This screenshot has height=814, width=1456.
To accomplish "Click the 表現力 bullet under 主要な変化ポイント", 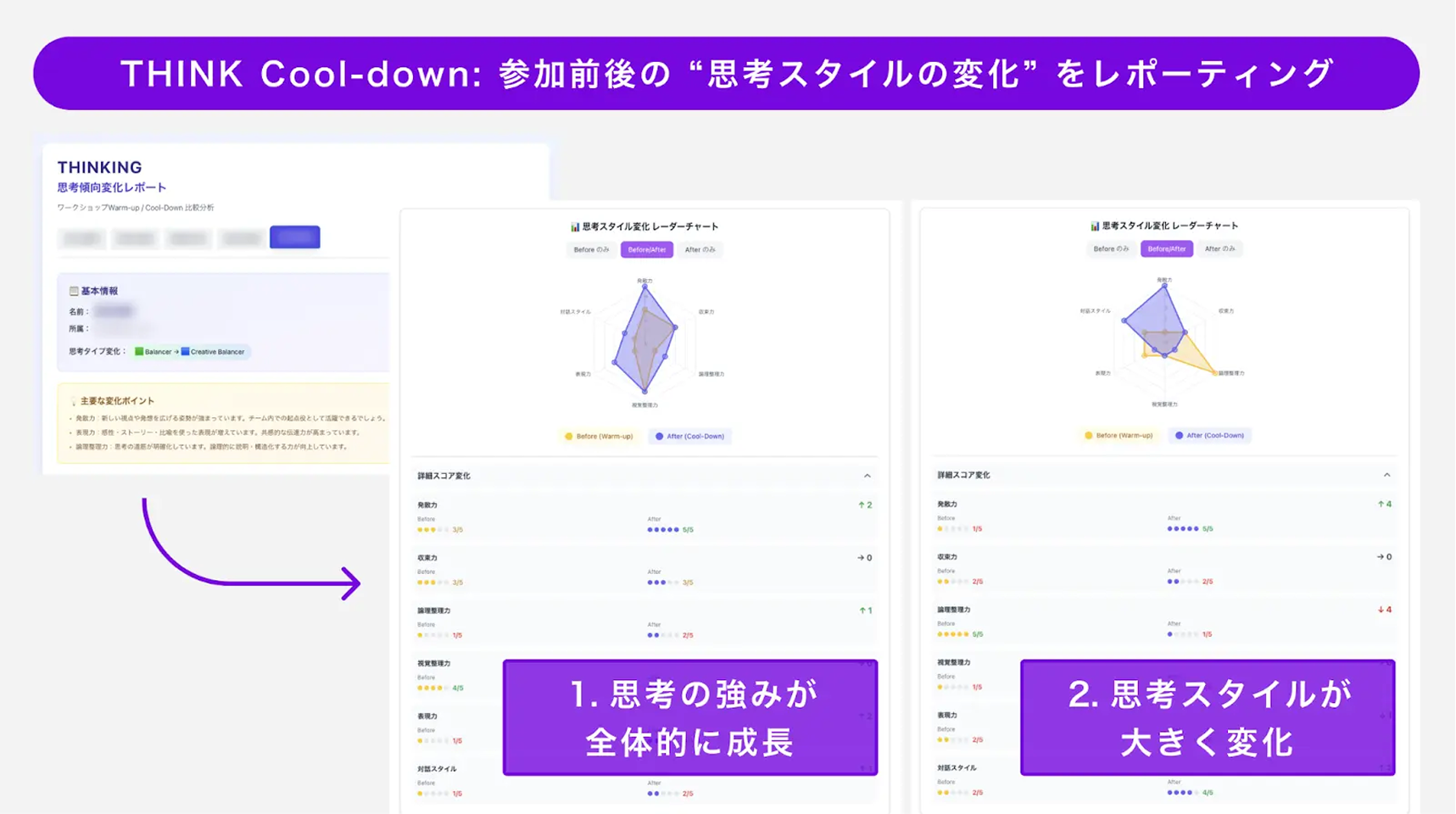I will coord(218,432).
